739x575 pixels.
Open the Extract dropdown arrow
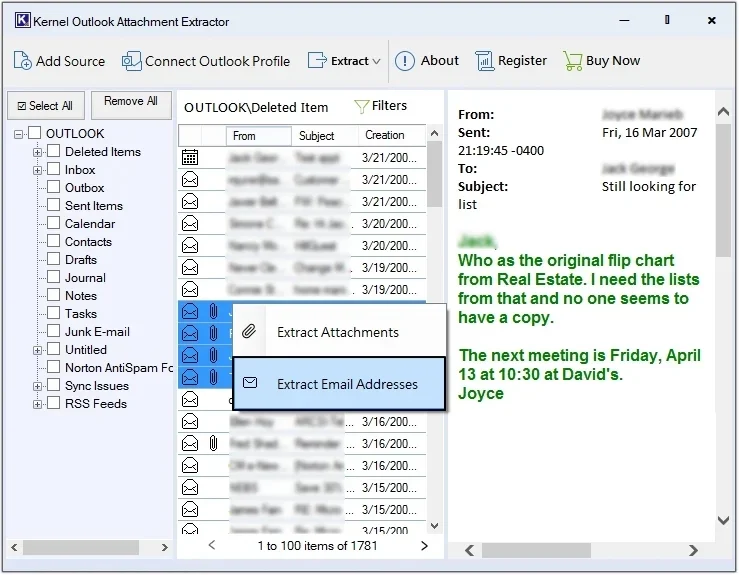376,61
